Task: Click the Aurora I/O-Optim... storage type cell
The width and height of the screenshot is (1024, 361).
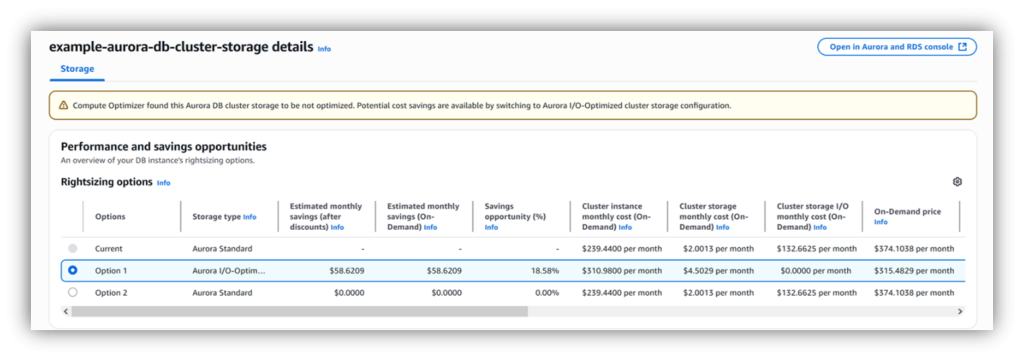Action: coord(229,270)
